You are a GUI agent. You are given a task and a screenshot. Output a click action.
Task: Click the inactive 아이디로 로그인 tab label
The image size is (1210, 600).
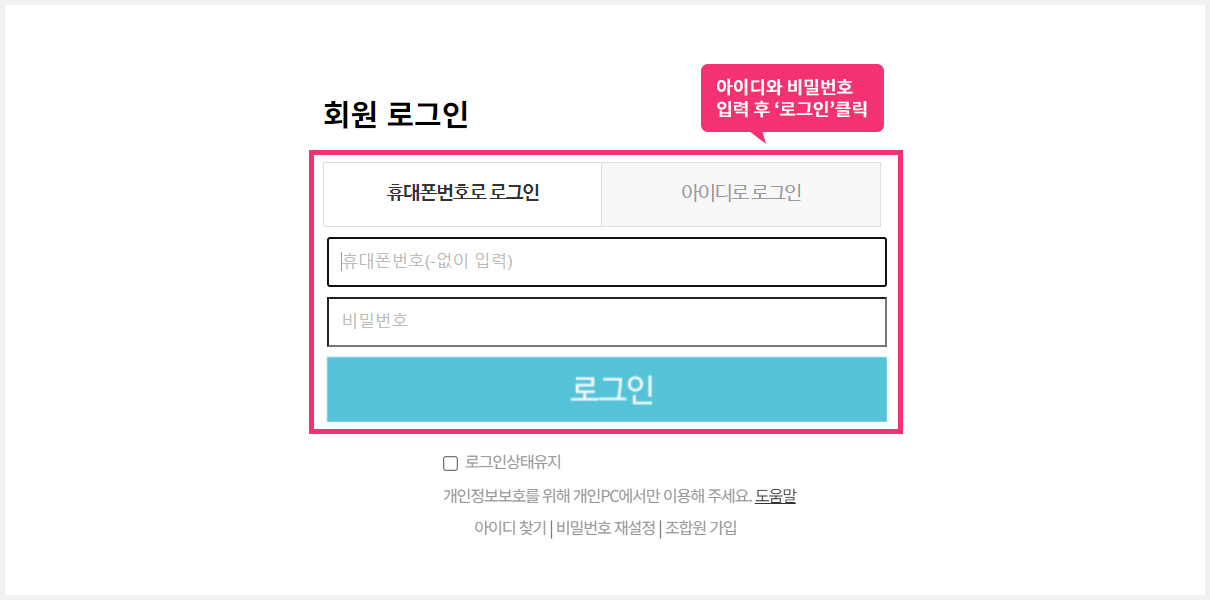tap(740, 193)
